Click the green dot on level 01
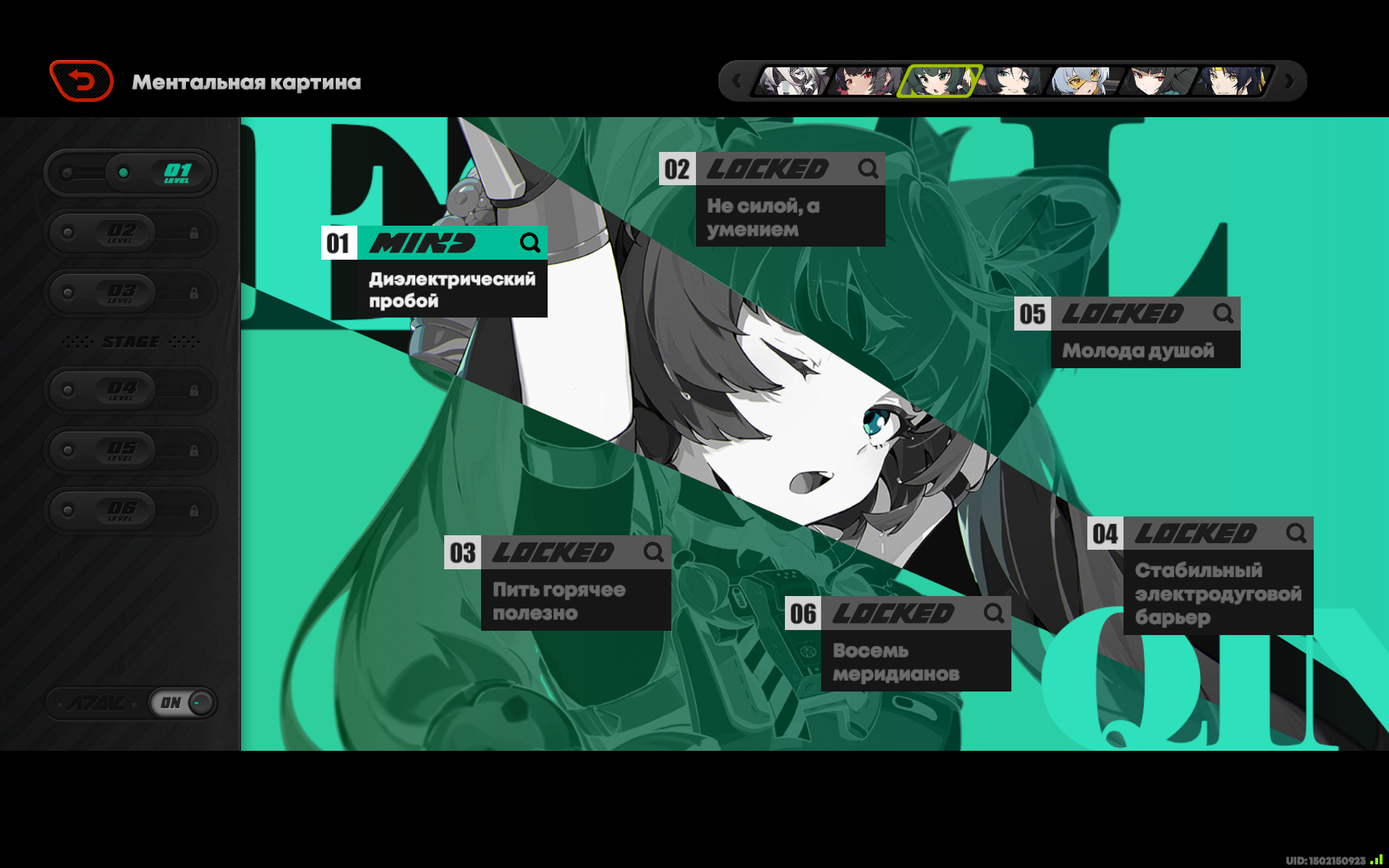The image size is (1389, 868). [124, 172]
